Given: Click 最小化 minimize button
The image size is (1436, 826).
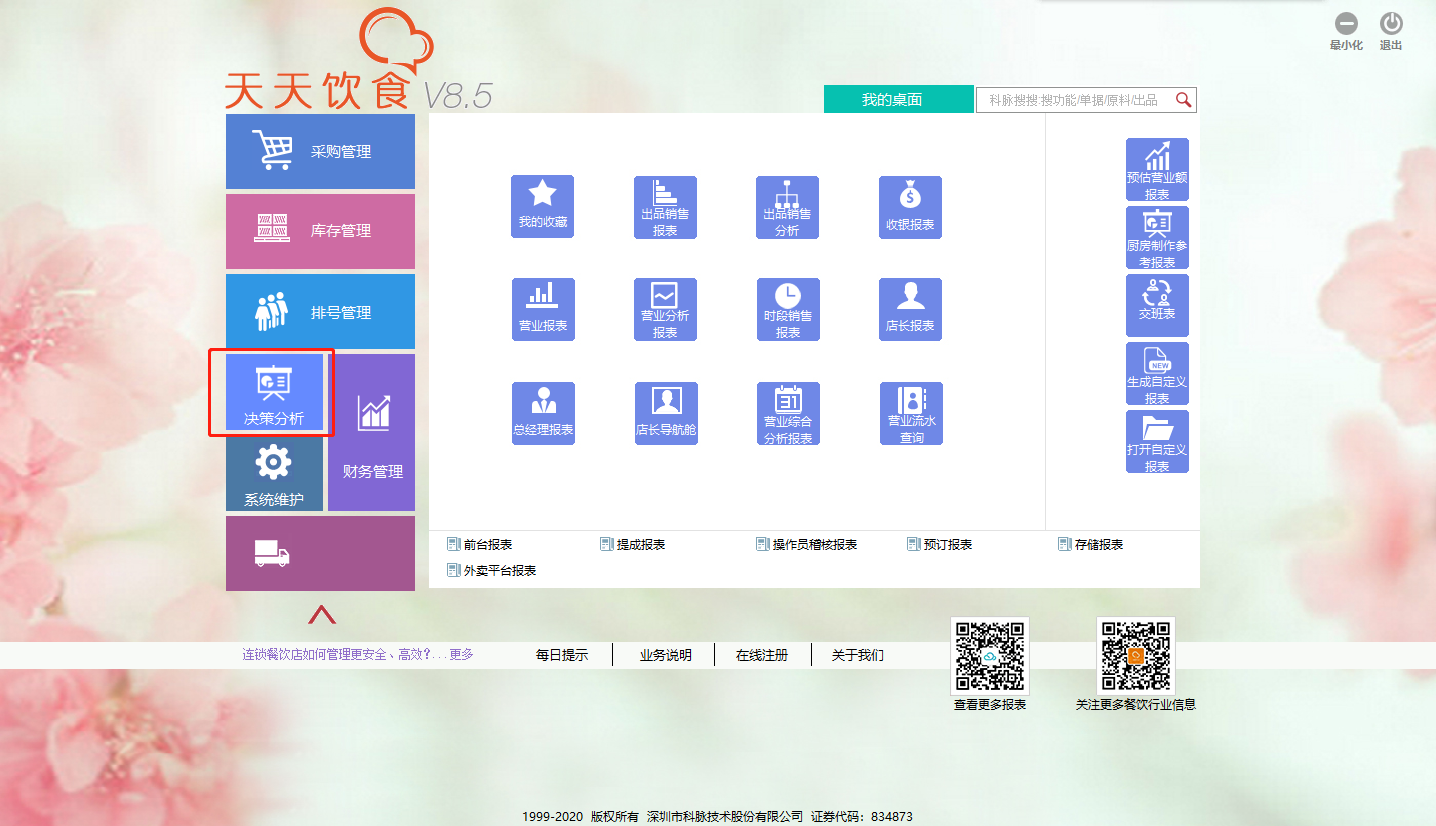Looking at the screenshot, I should pyautogui.click(x=1346, y=31).
